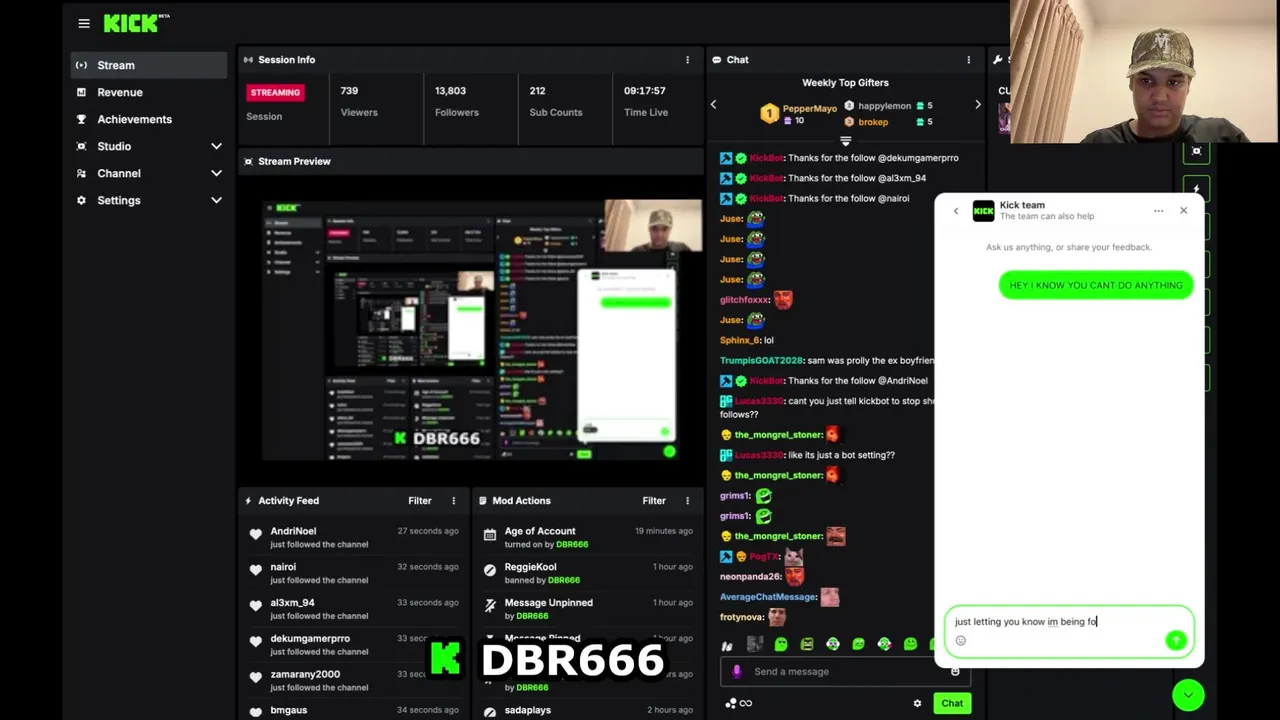Viewport: 1280px width, 720px height.
Task: Send the support message with green arrow
Action: 1176,640
